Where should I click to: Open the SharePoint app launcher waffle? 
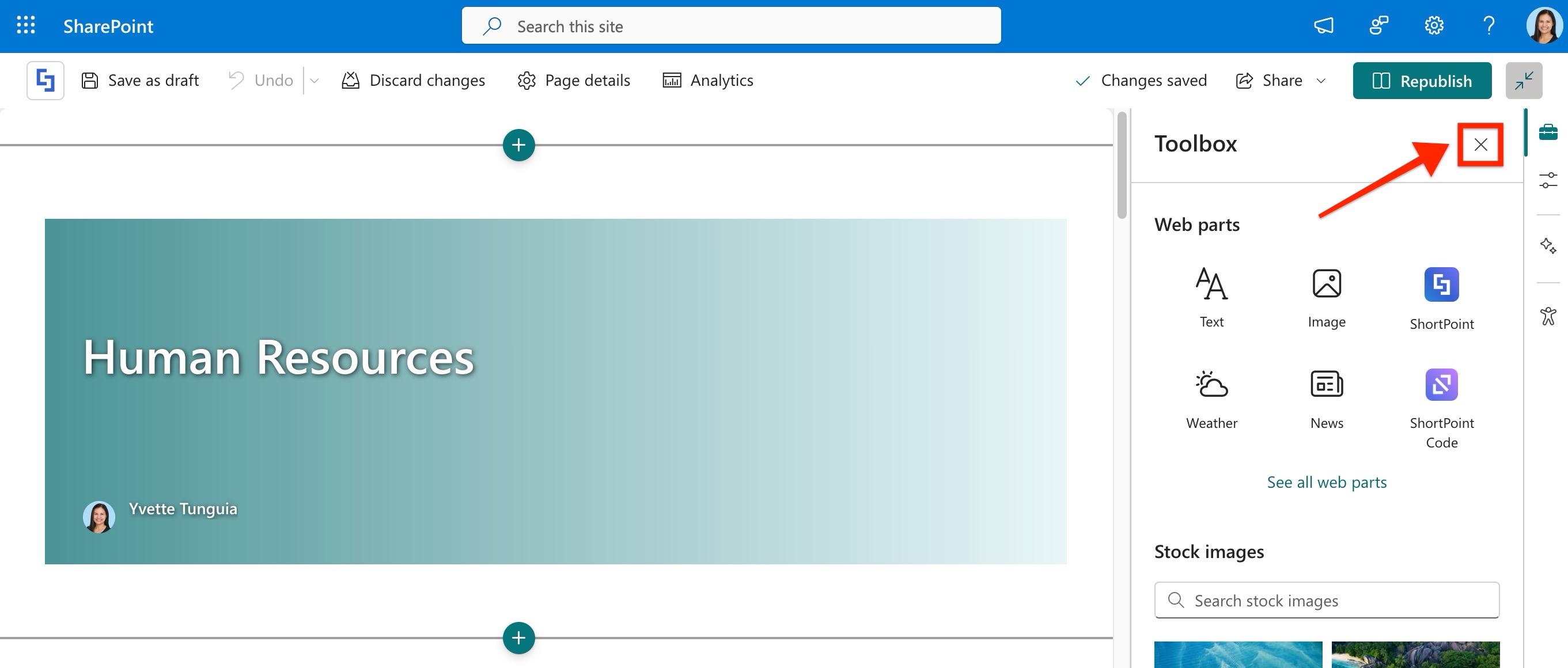25,25
